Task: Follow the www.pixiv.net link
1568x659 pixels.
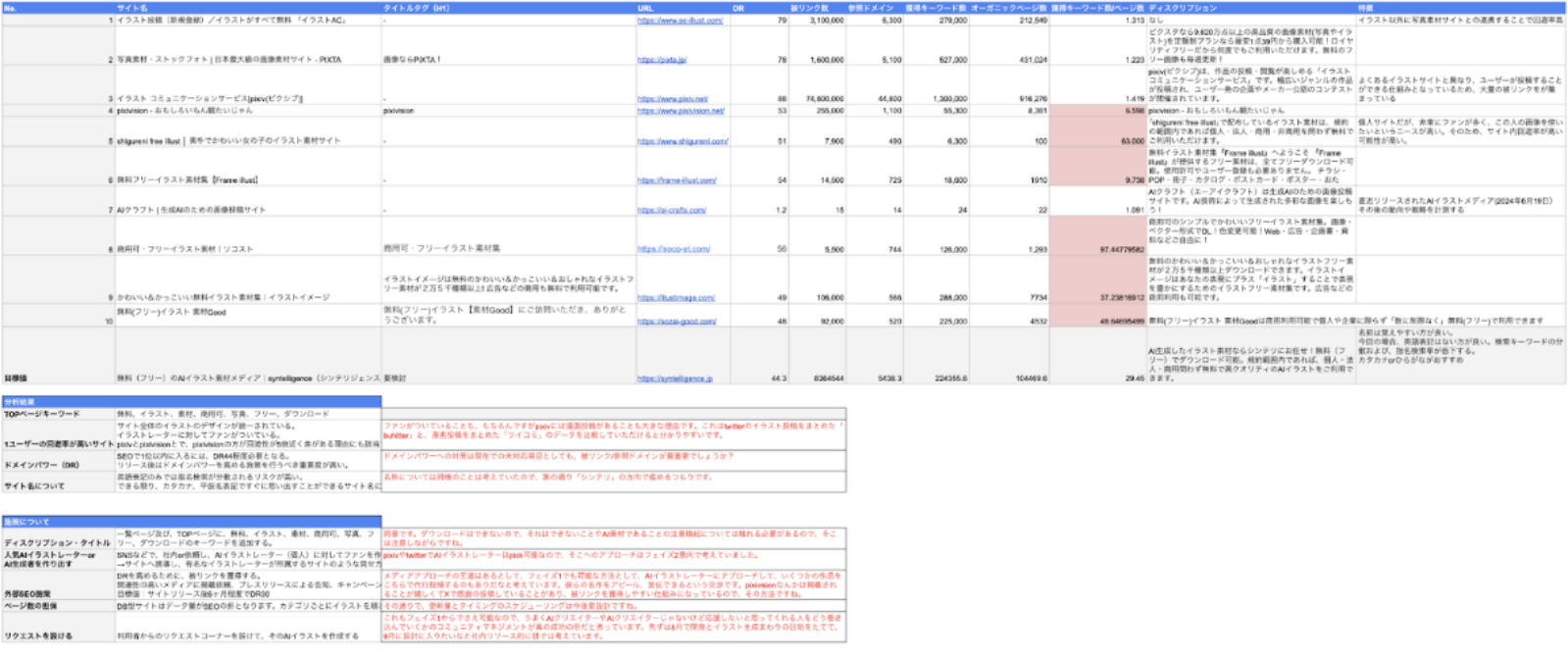Action: [673, 99]
